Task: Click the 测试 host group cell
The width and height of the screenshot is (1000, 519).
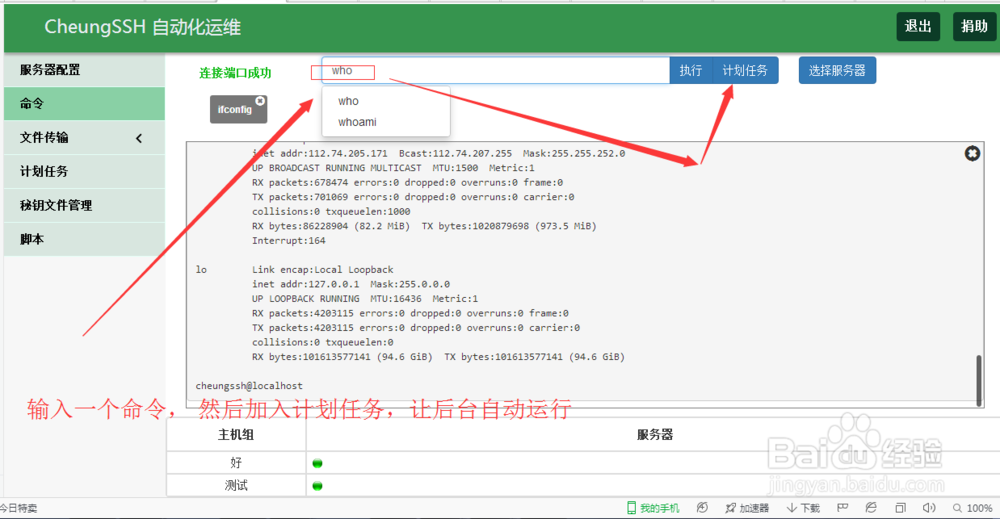Action: pyautogui.click(x=236, y=486)
